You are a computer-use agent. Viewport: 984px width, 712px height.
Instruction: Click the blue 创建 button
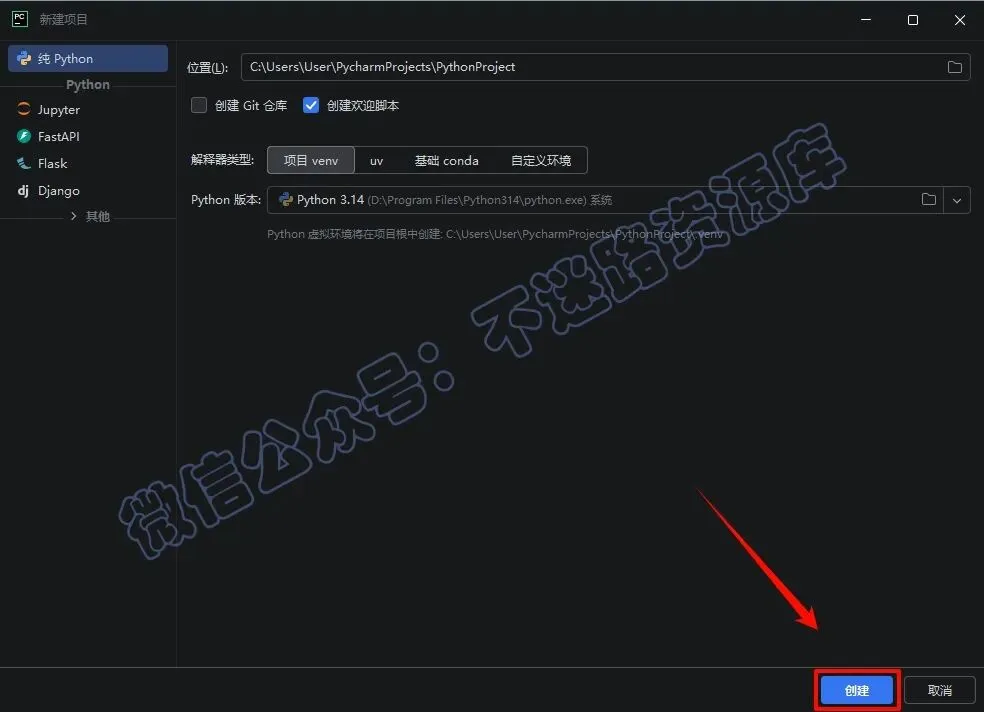coord(857,690)
